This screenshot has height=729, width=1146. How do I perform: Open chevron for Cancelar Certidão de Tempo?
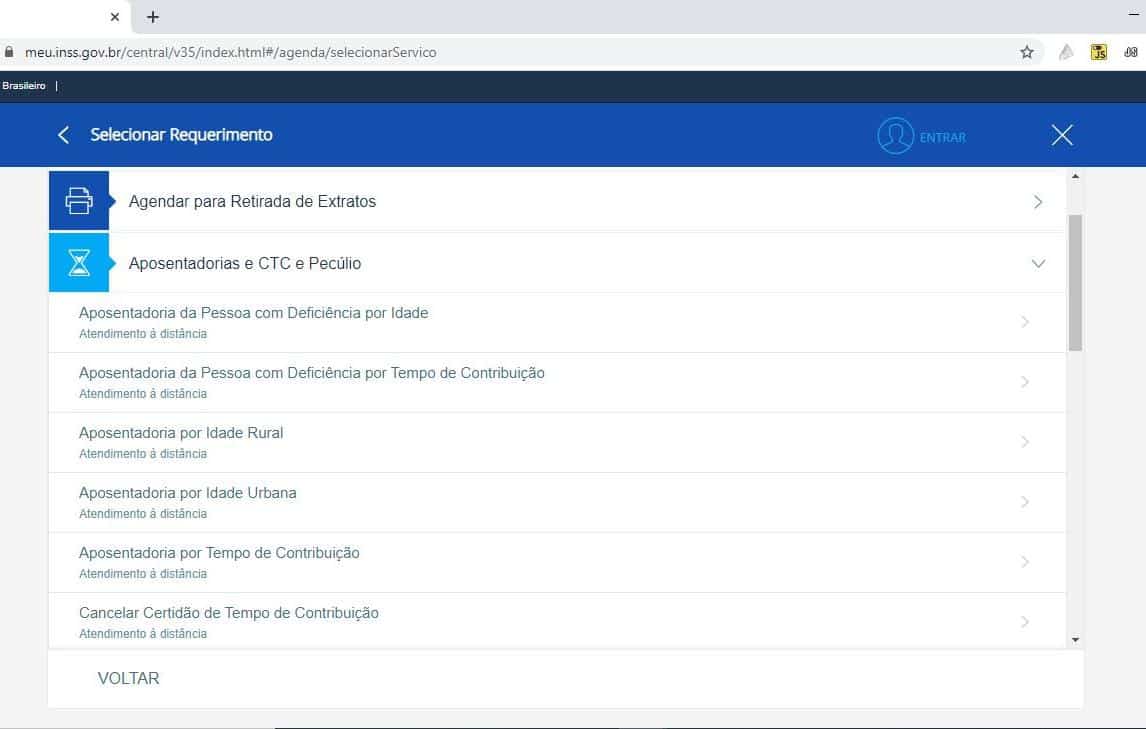[1025, 622]
